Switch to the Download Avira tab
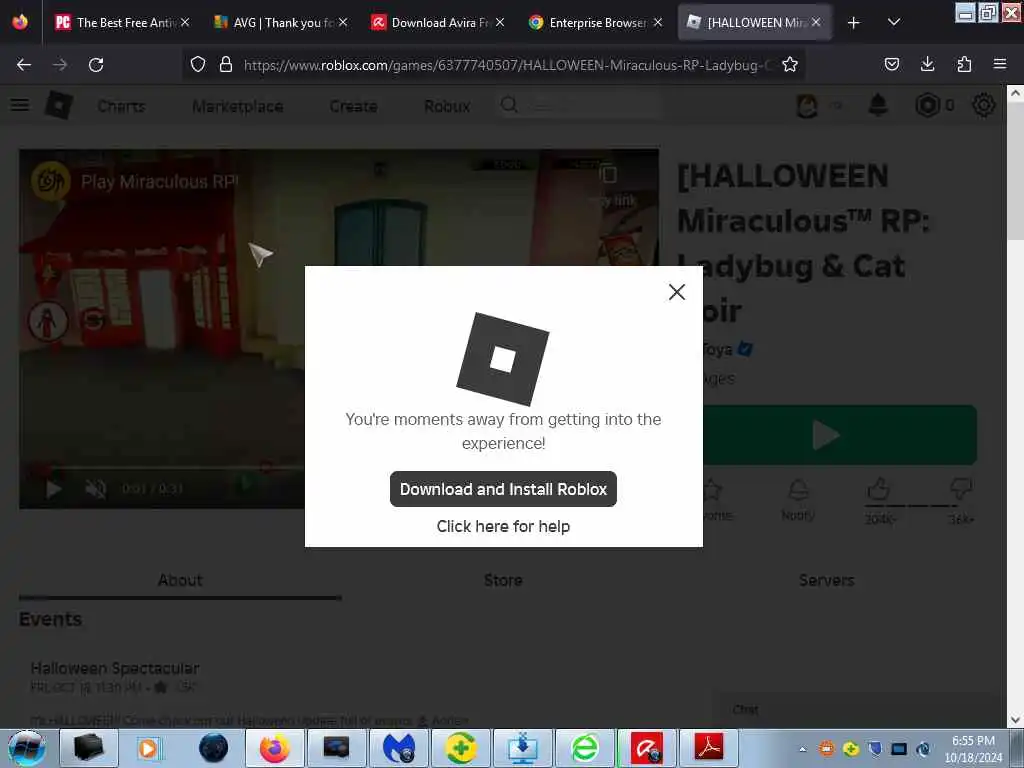The height and width of the screenshot is (768, 1024). click(438, 23)
